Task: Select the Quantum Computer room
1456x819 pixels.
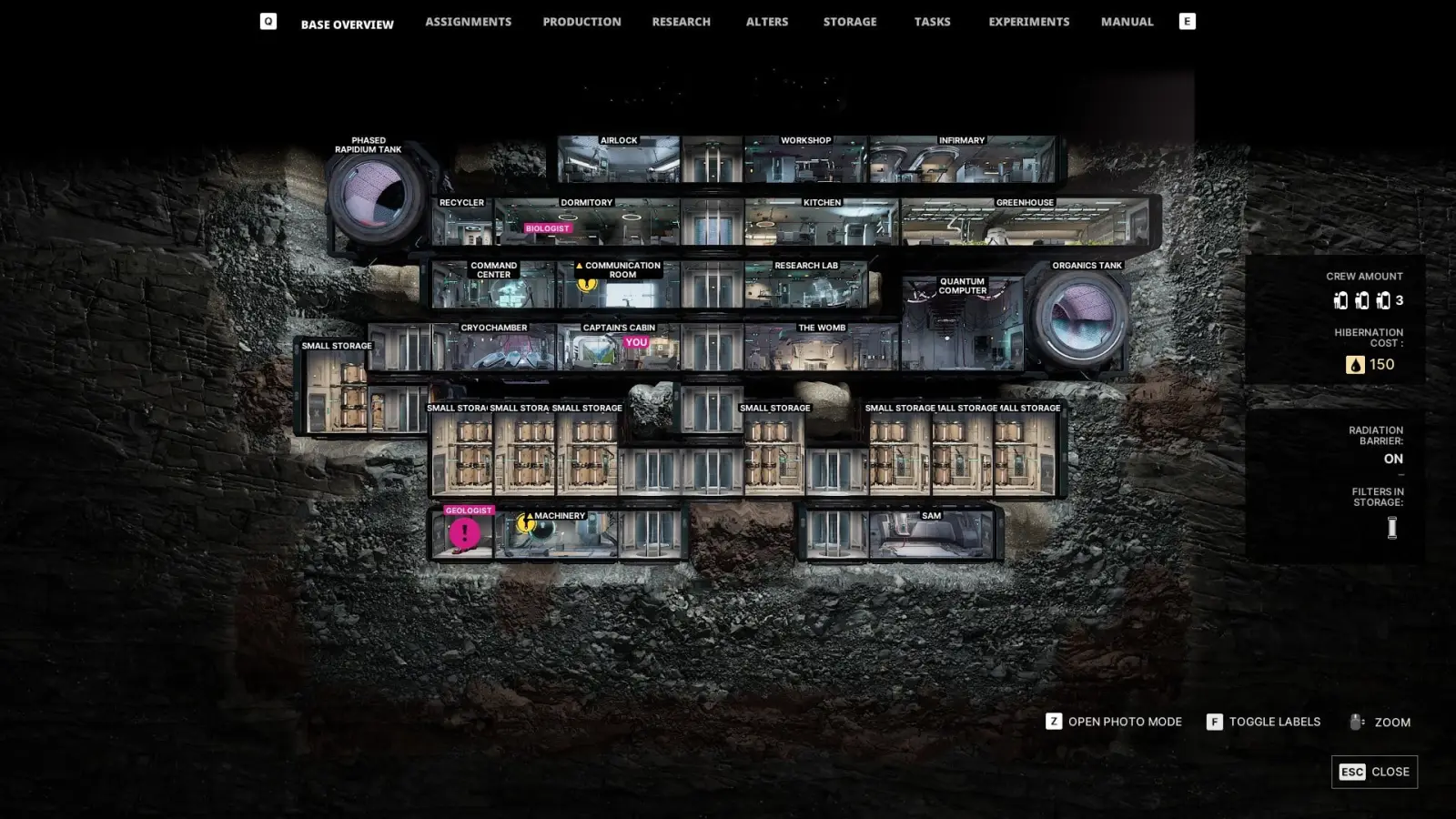Action: click(x=962, y=322)
